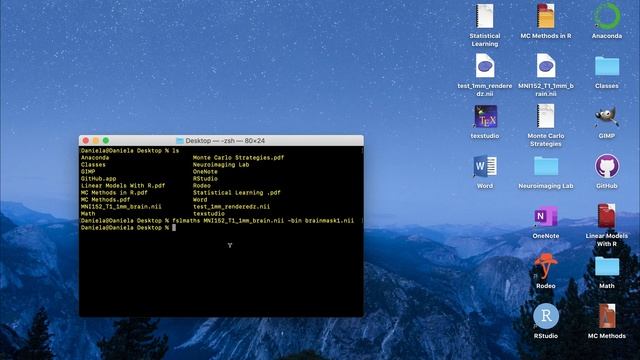Click the Terminal cursor at the prompt

pyautogui.click(x=174, y=228)
